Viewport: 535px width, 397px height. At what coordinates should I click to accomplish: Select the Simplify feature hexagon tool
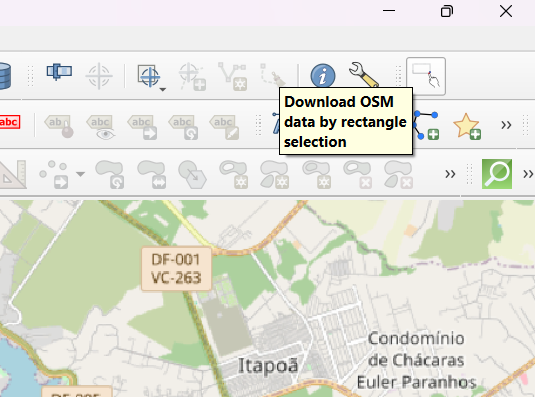[x=192, y=174]
